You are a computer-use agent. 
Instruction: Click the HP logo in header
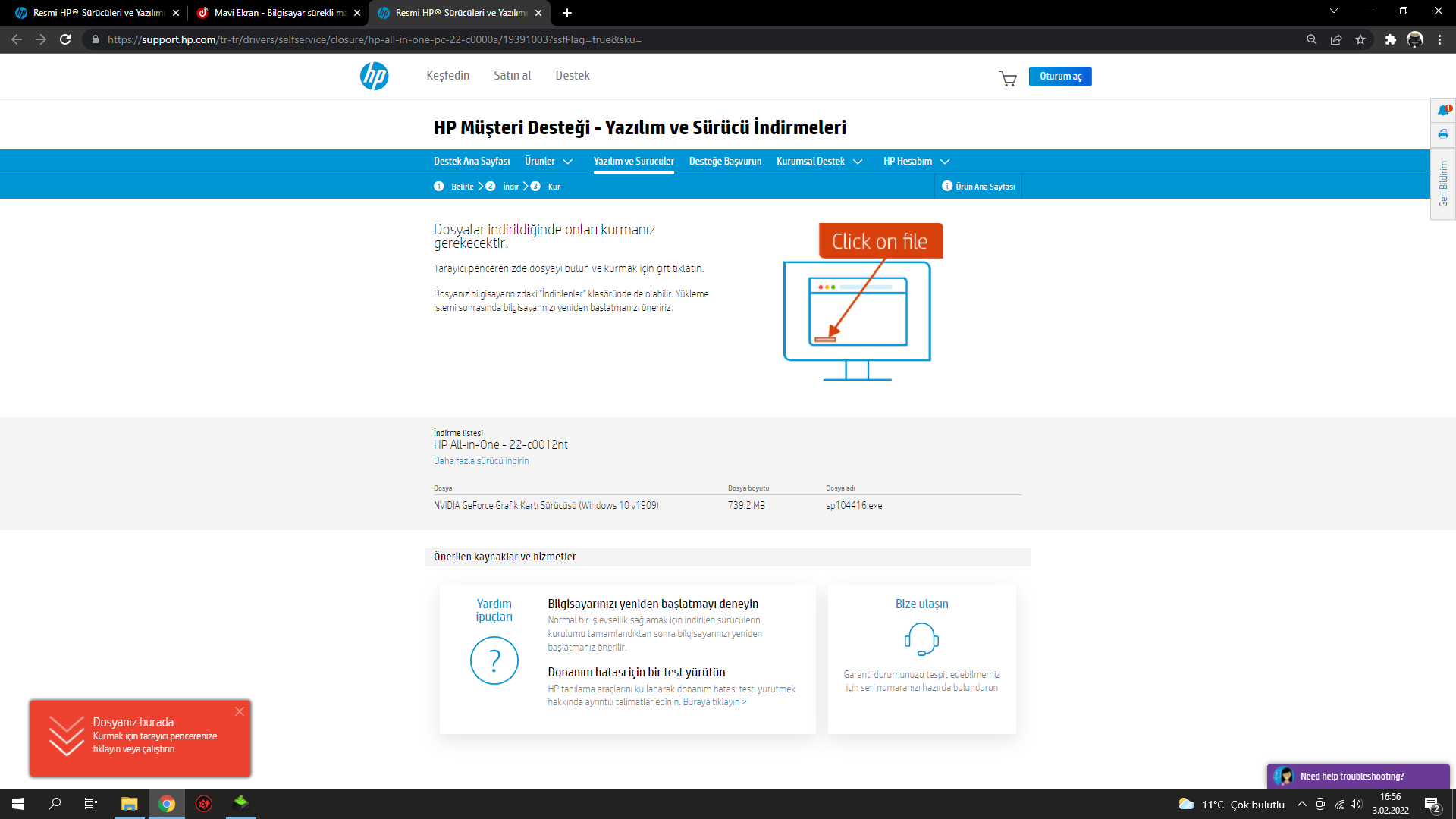coord(374,76)
